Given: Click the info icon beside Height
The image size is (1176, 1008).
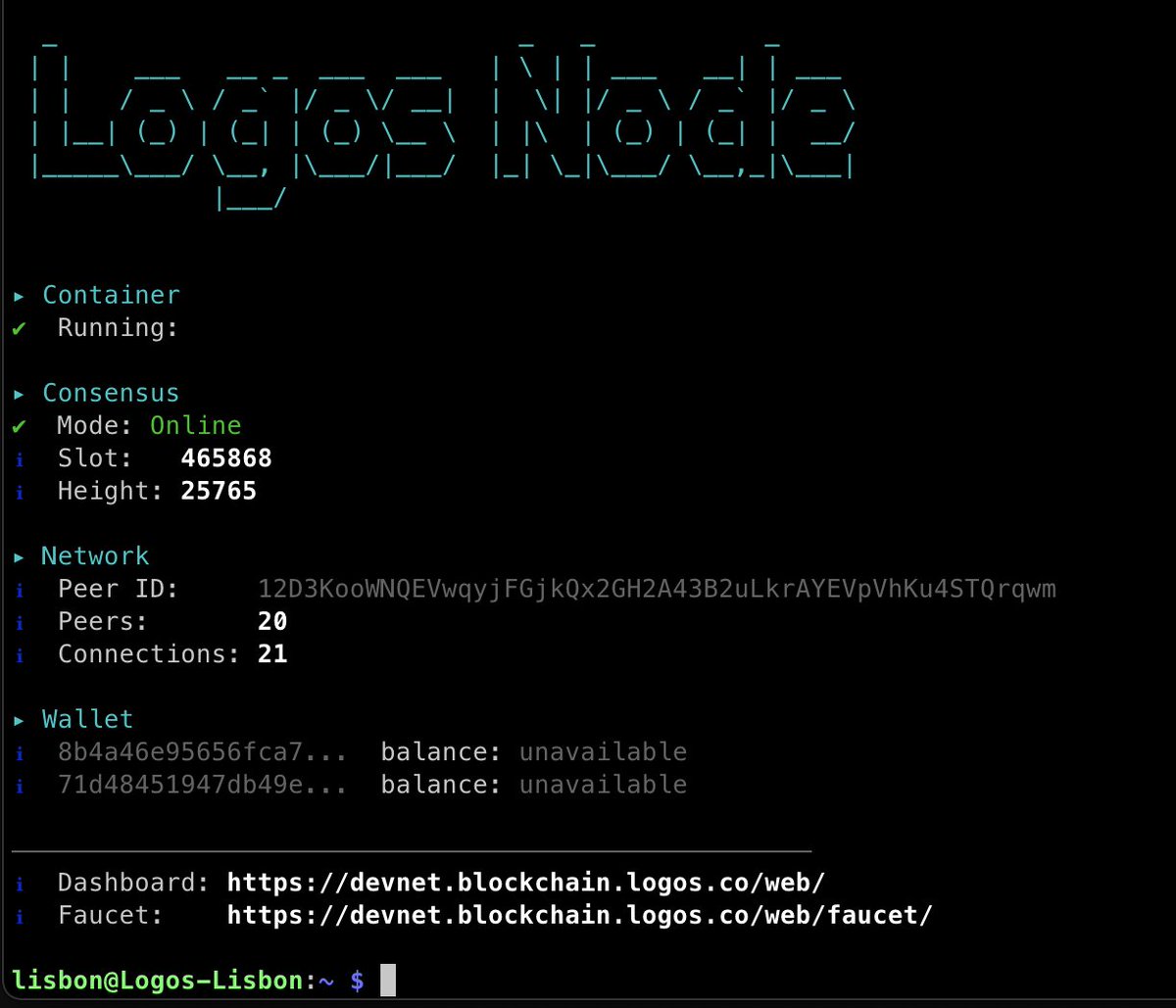Looking at the screenshot, I should [x=20, y=491].
